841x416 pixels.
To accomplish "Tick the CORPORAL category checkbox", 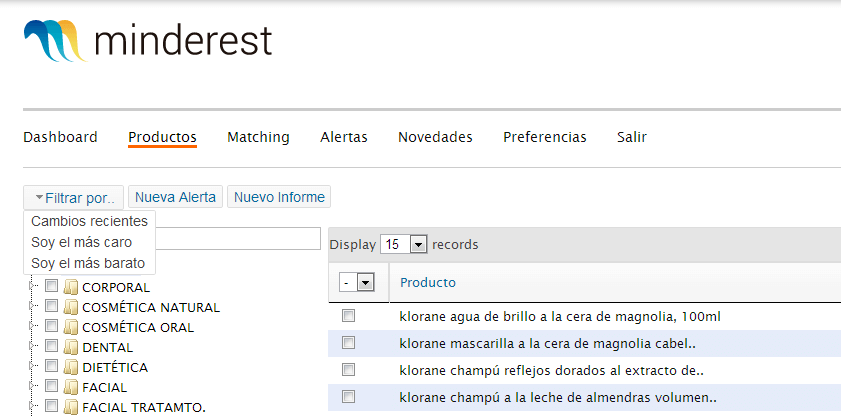I will 51,286.
